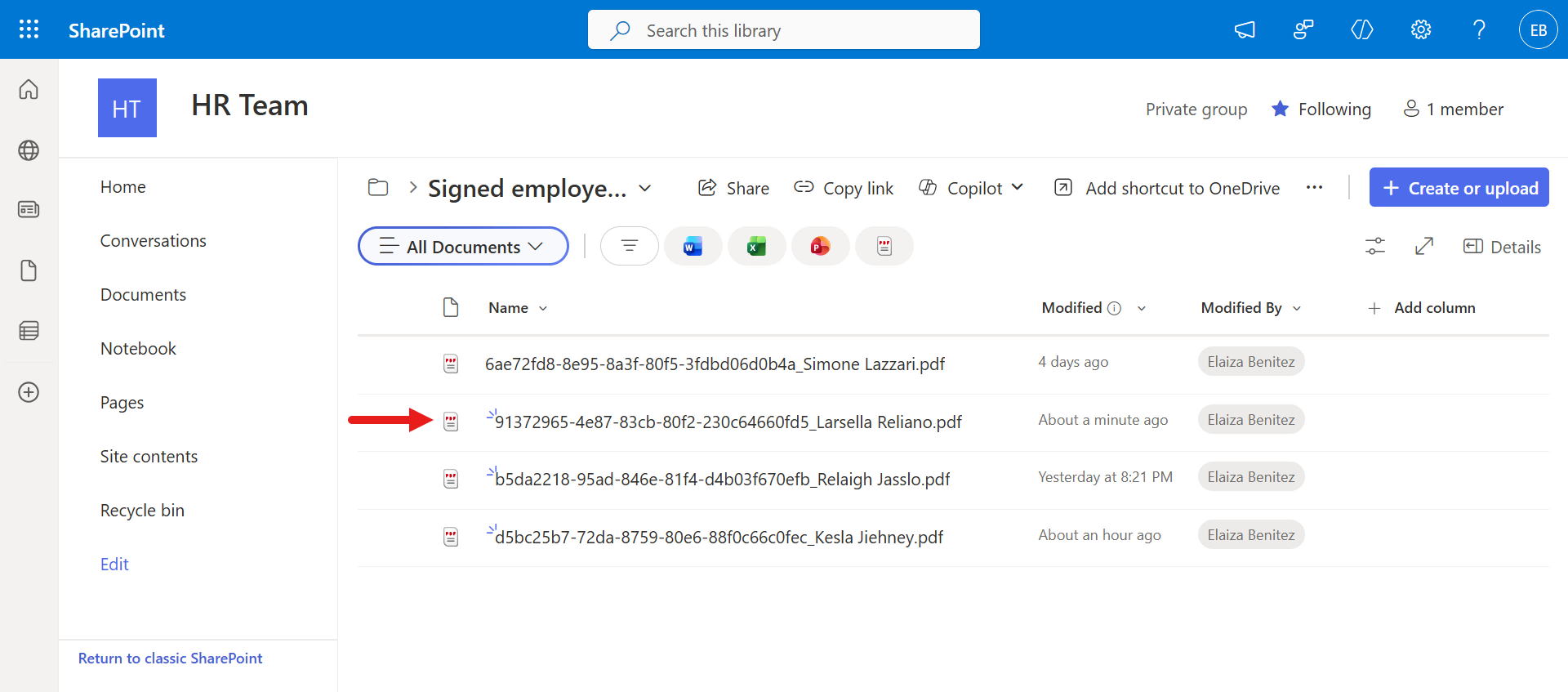Toggle the Details pane
Image resolution: width=1568 pixels, height=692 pixels.
1502,247
